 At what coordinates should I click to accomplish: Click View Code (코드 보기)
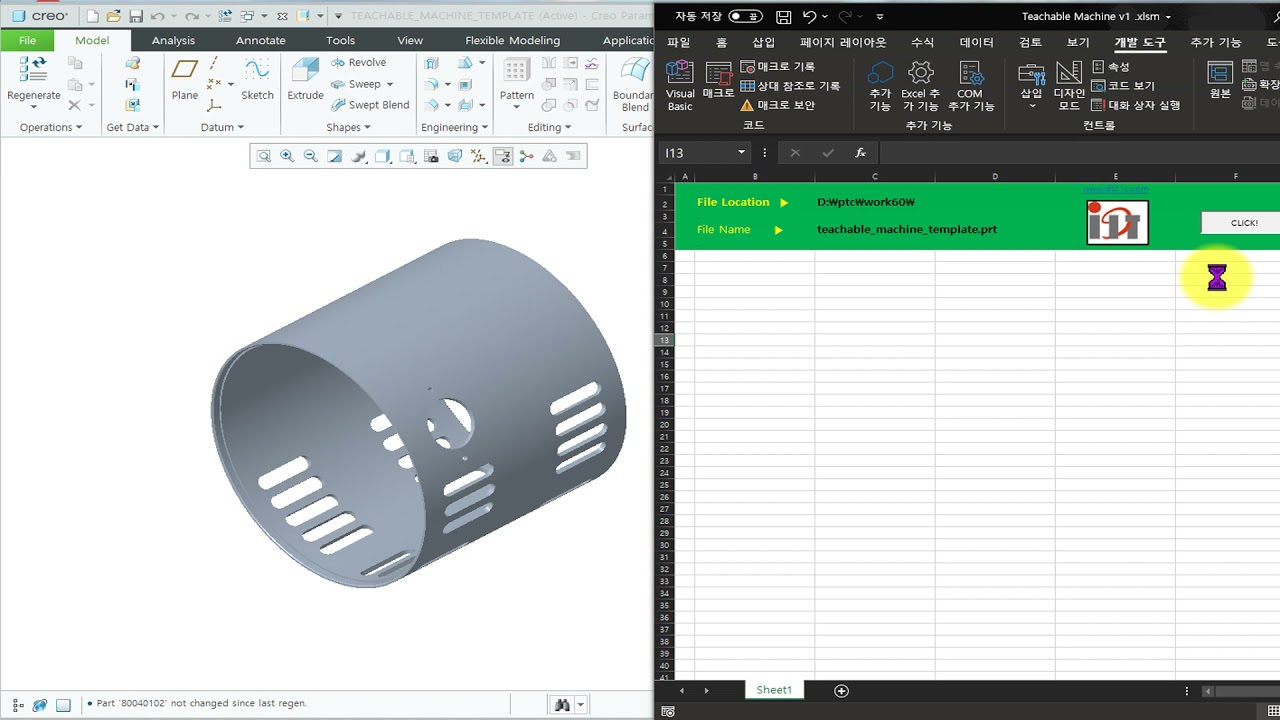(x=1123, y=86)
